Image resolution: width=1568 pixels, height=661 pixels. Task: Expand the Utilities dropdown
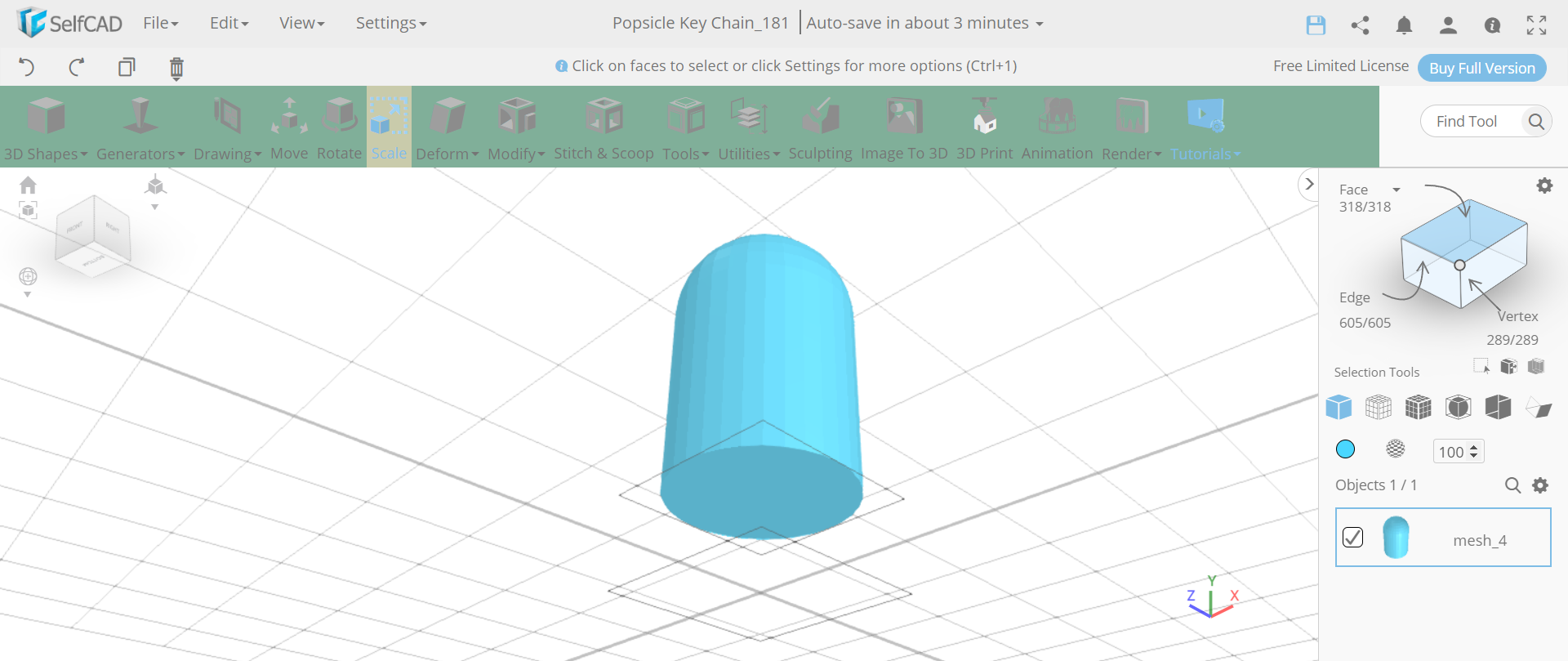click(749, 127)
